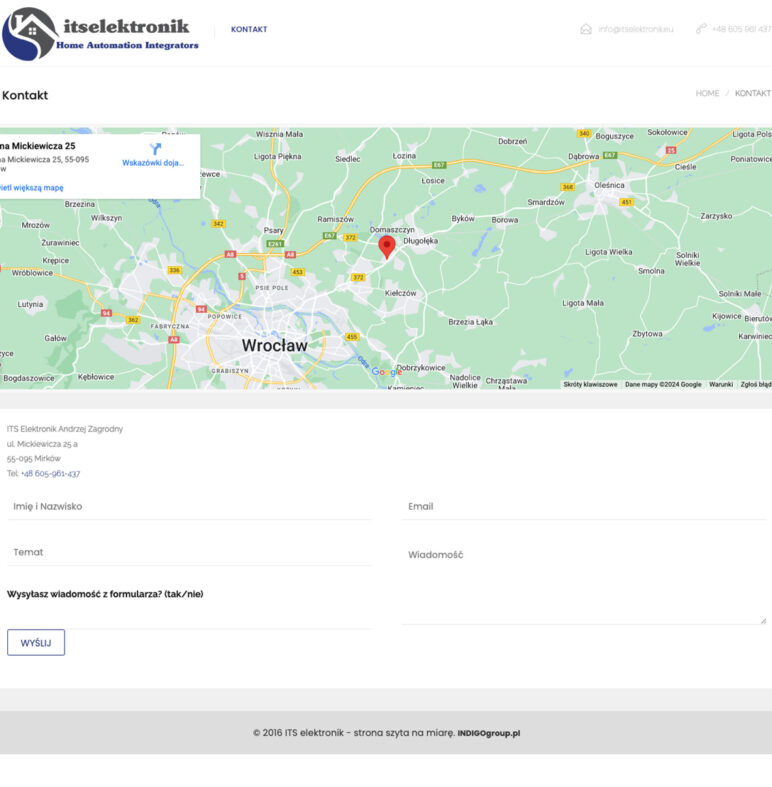Screen dimensions: 772x787
Task: Open 'Skróty klawiszowe' map shortcuts
Action: (590, 384)
